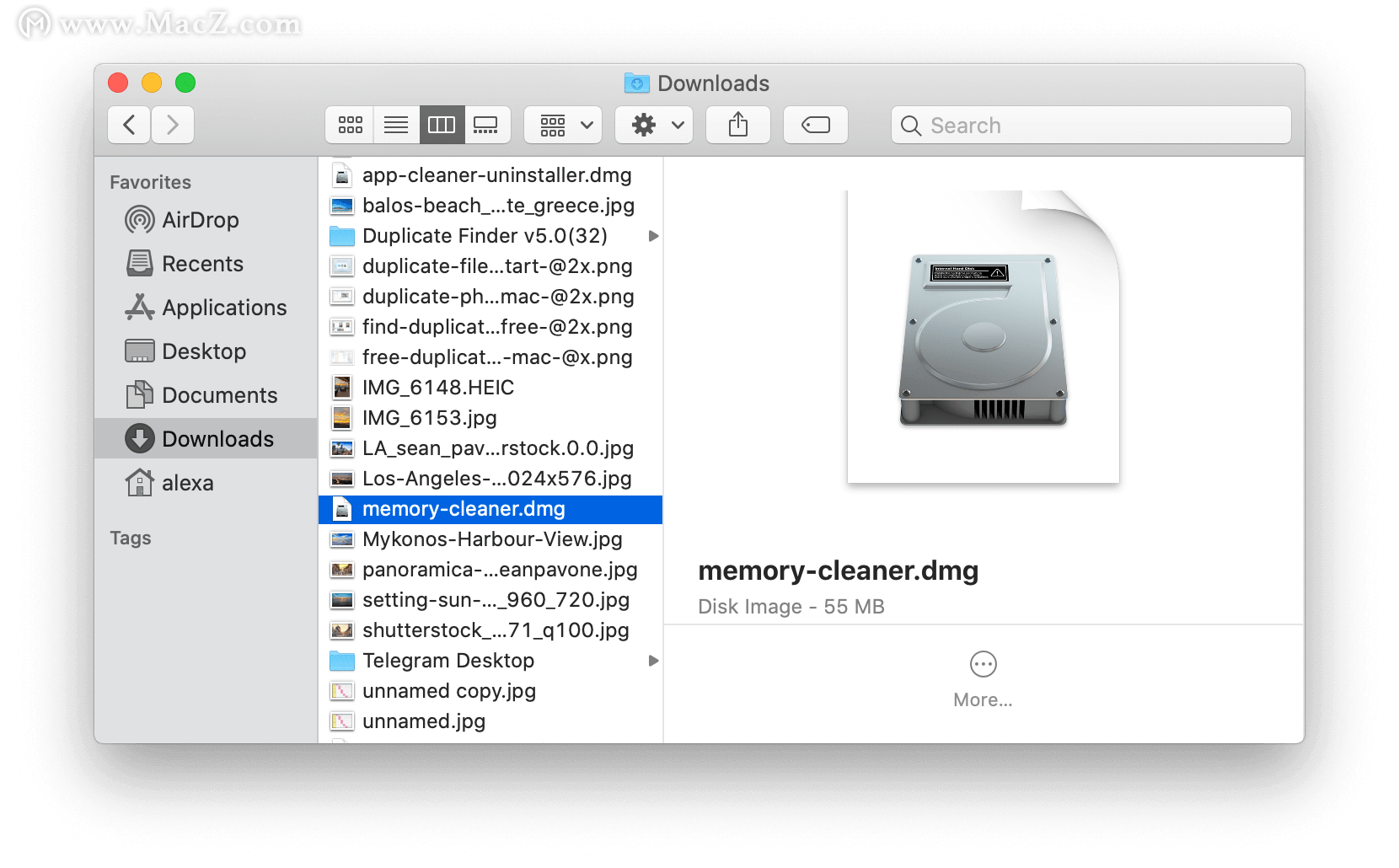Select Mykonos-Harbour-View.jpg file
This screenshot has height=868, width=1399.
click(490, 539)
